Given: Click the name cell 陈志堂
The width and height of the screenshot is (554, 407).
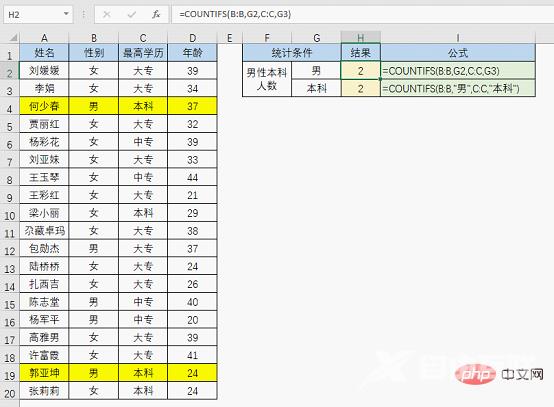Looking at the screenshot, I should [44, 302].
